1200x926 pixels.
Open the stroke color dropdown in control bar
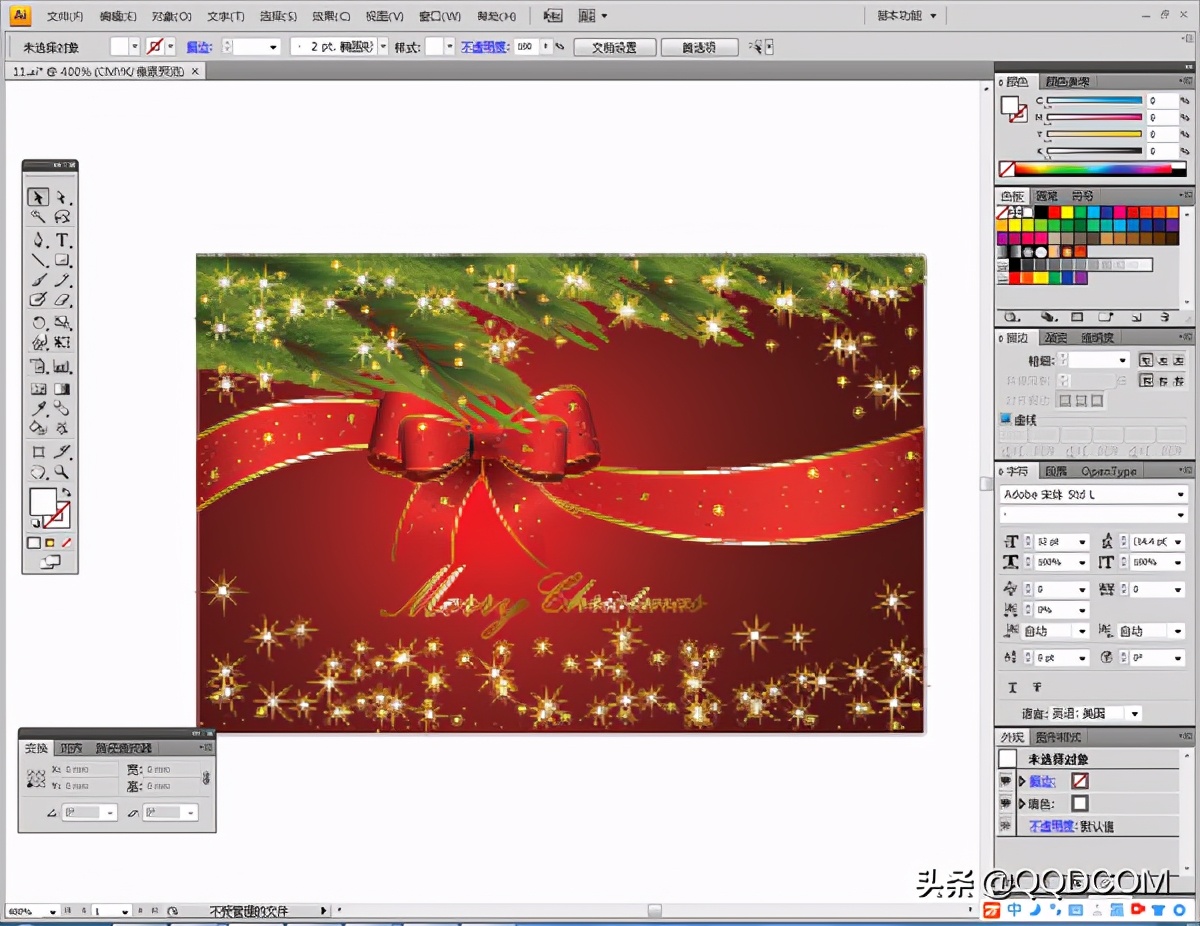171,46
